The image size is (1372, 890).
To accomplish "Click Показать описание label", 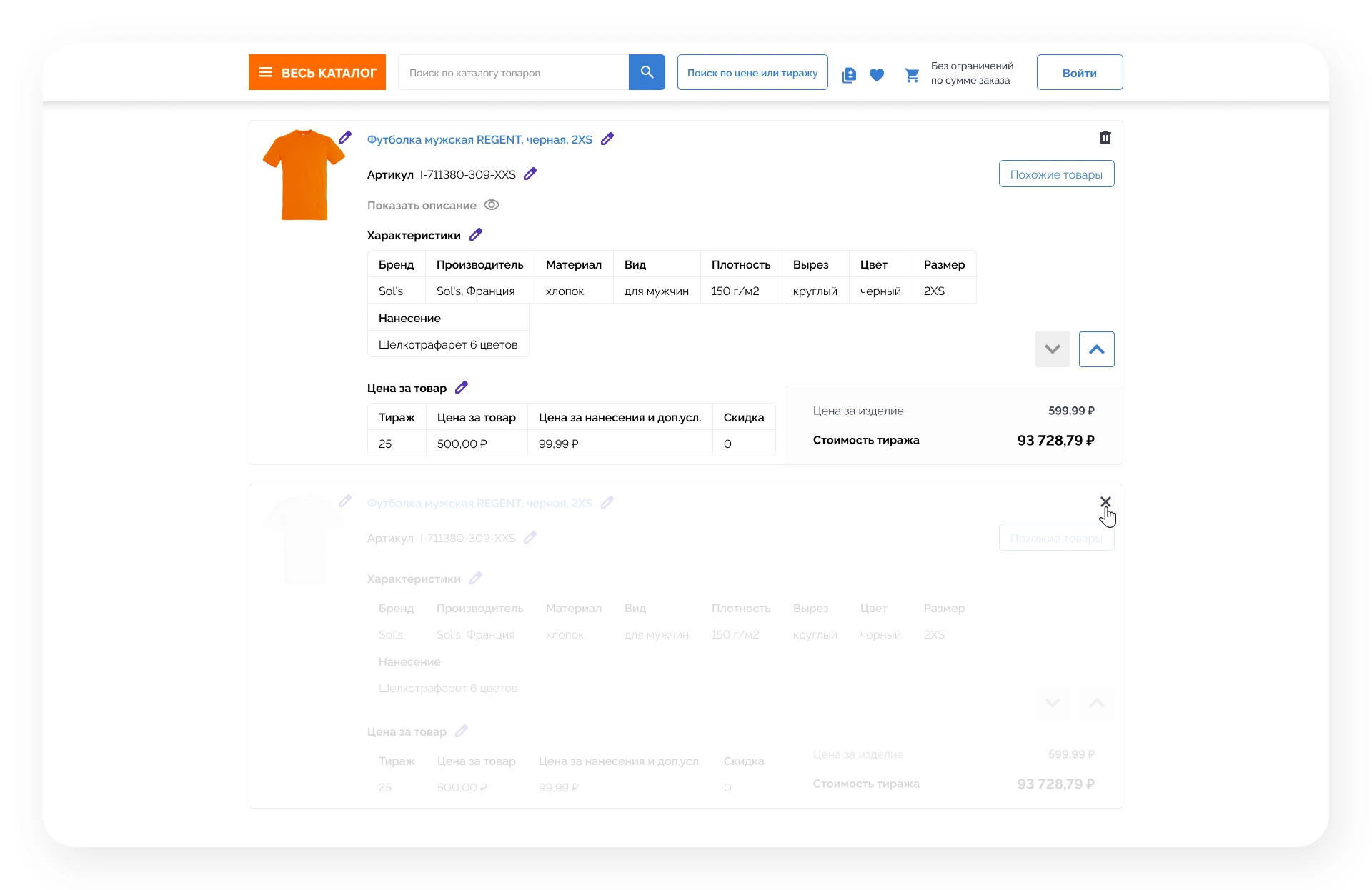I will [422, 206].
